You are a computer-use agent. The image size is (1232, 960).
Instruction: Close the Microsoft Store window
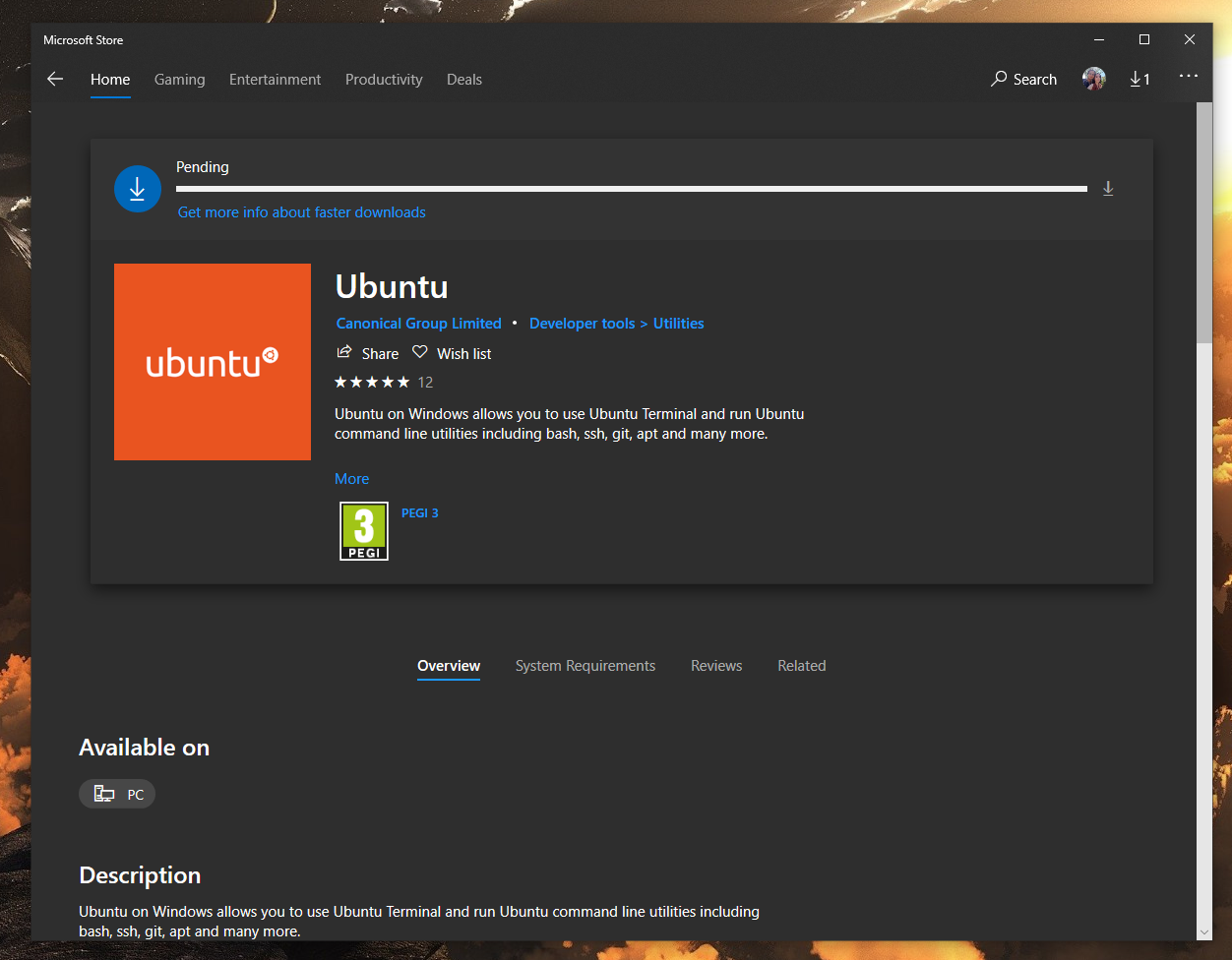(1190, 39)
